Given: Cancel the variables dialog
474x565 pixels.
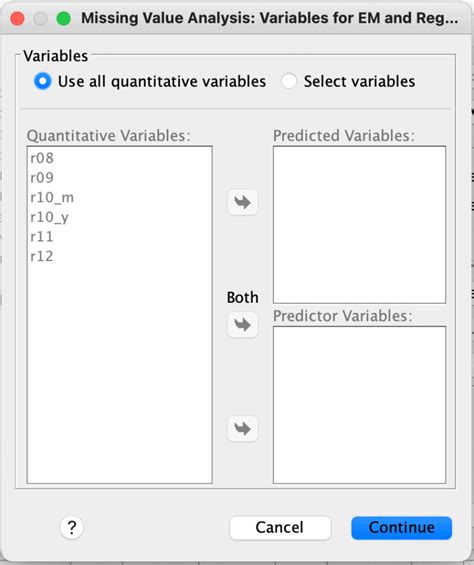Looking at the screenshot, I should point(280,528).
